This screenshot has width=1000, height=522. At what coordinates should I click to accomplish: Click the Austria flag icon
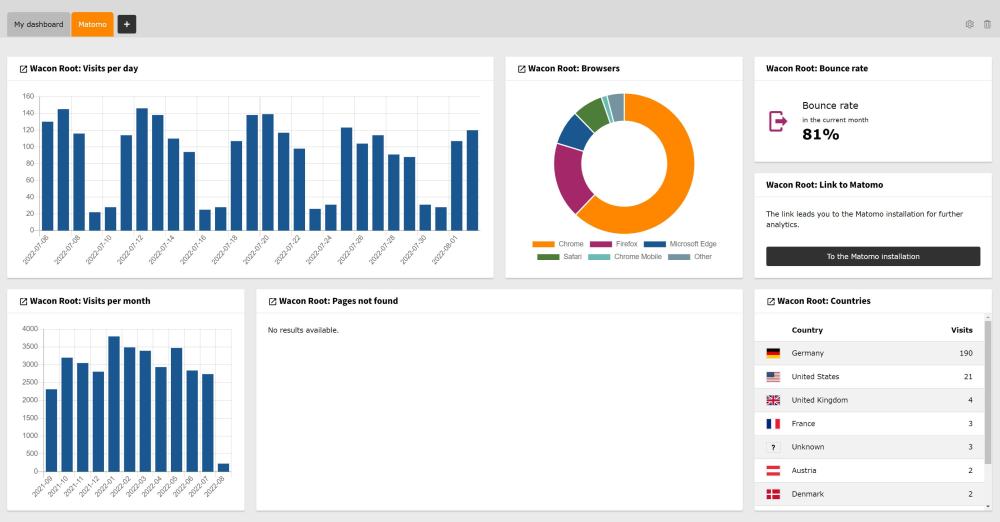pyautogui.click(x=773, y=470)
